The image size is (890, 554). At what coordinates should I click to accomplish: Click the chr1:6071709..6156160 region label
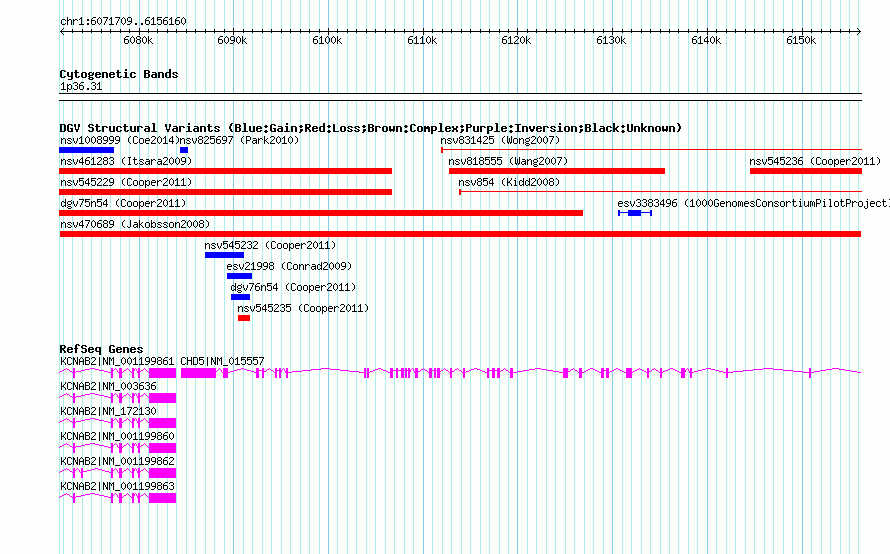coord(123,22)
